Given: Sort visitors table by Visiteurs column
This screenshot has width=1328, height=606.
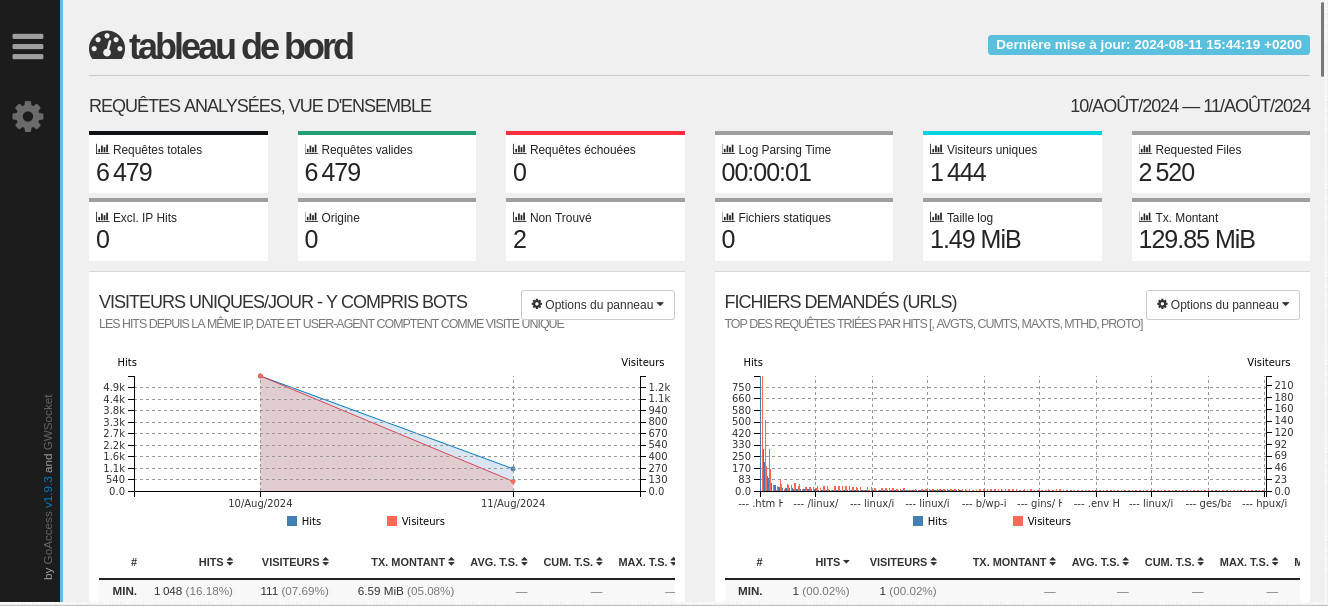Looking at the screenshot, I should pyautogui.click(x=295, y=562).
